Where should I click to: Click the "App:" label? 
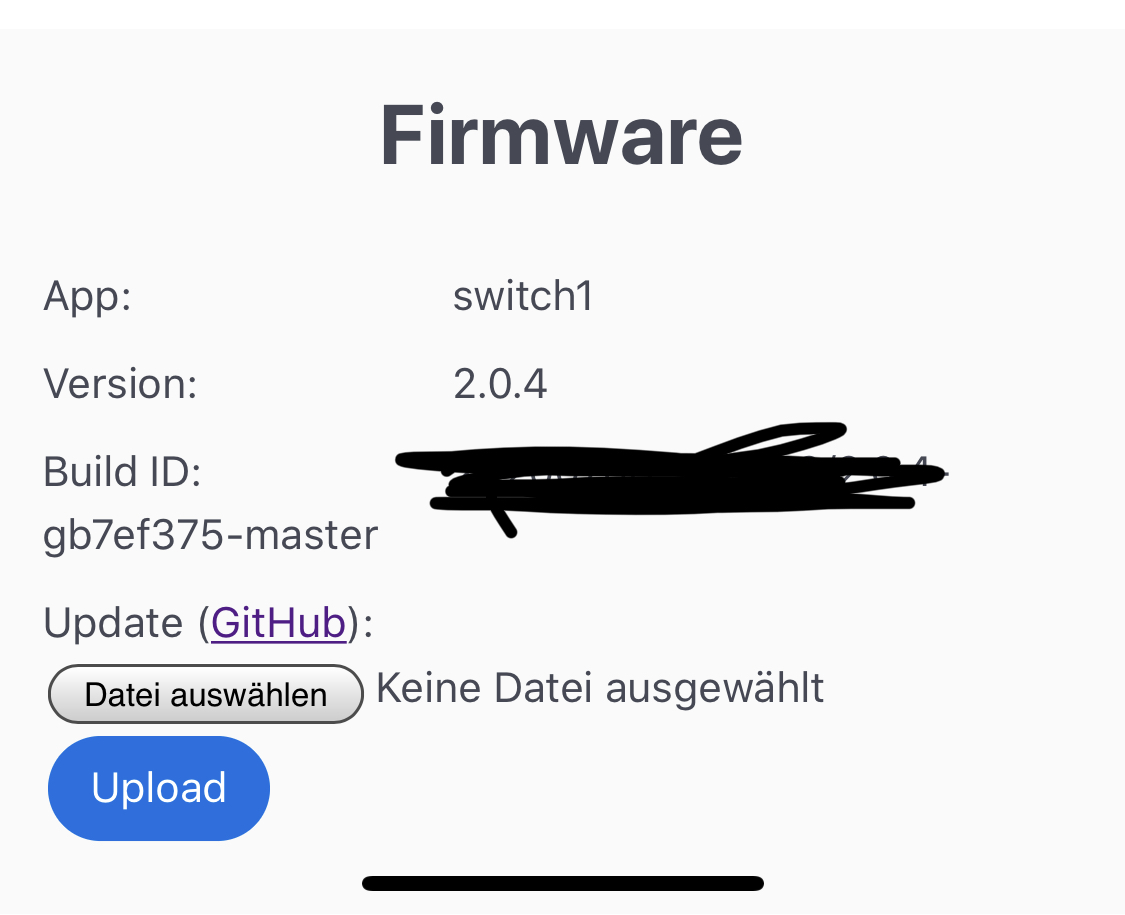click(x=88, y=297)
